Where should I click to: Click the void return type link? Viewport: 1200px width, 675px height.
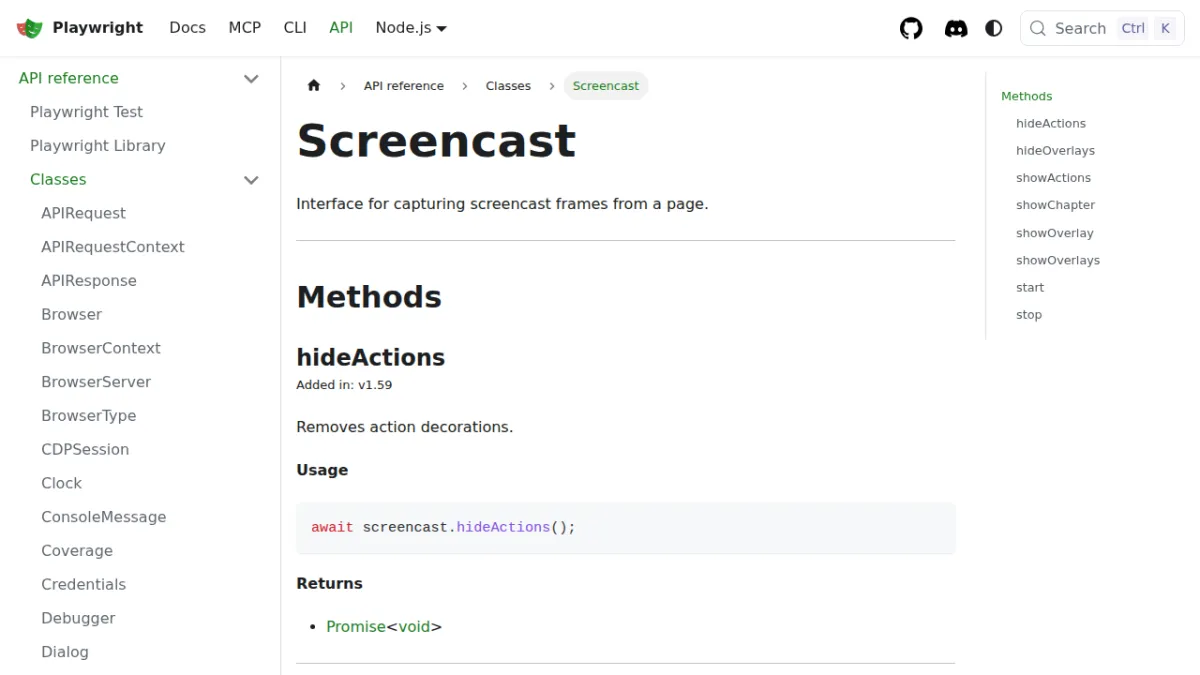pos(415,627)
